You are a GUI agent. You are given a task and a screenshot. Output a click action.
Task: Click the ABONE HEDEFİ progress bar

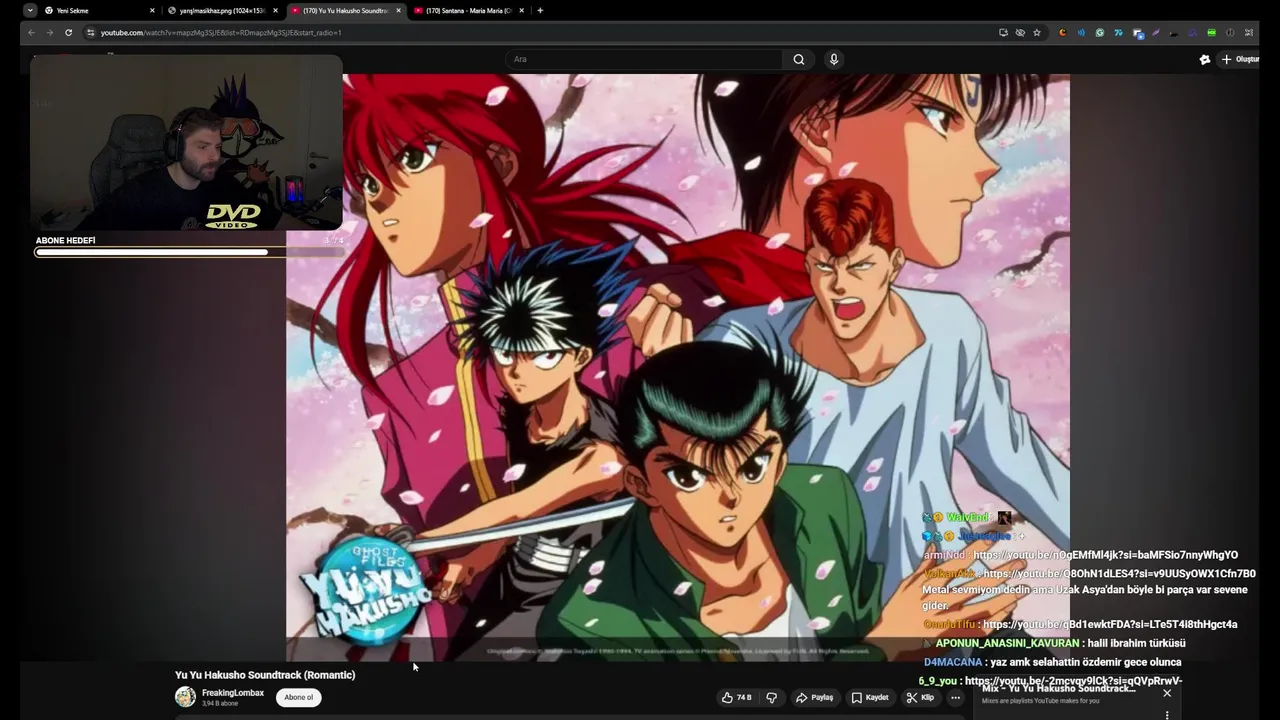[x=189, y=252]
